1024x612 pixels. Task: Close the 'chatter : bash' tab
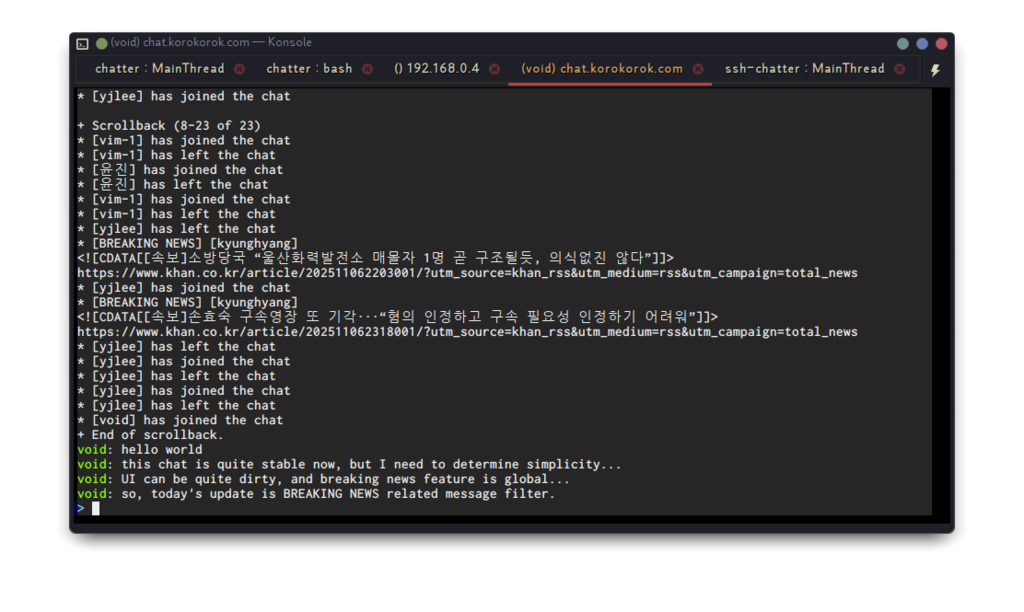pyautogui.click(x=367, y=69)
